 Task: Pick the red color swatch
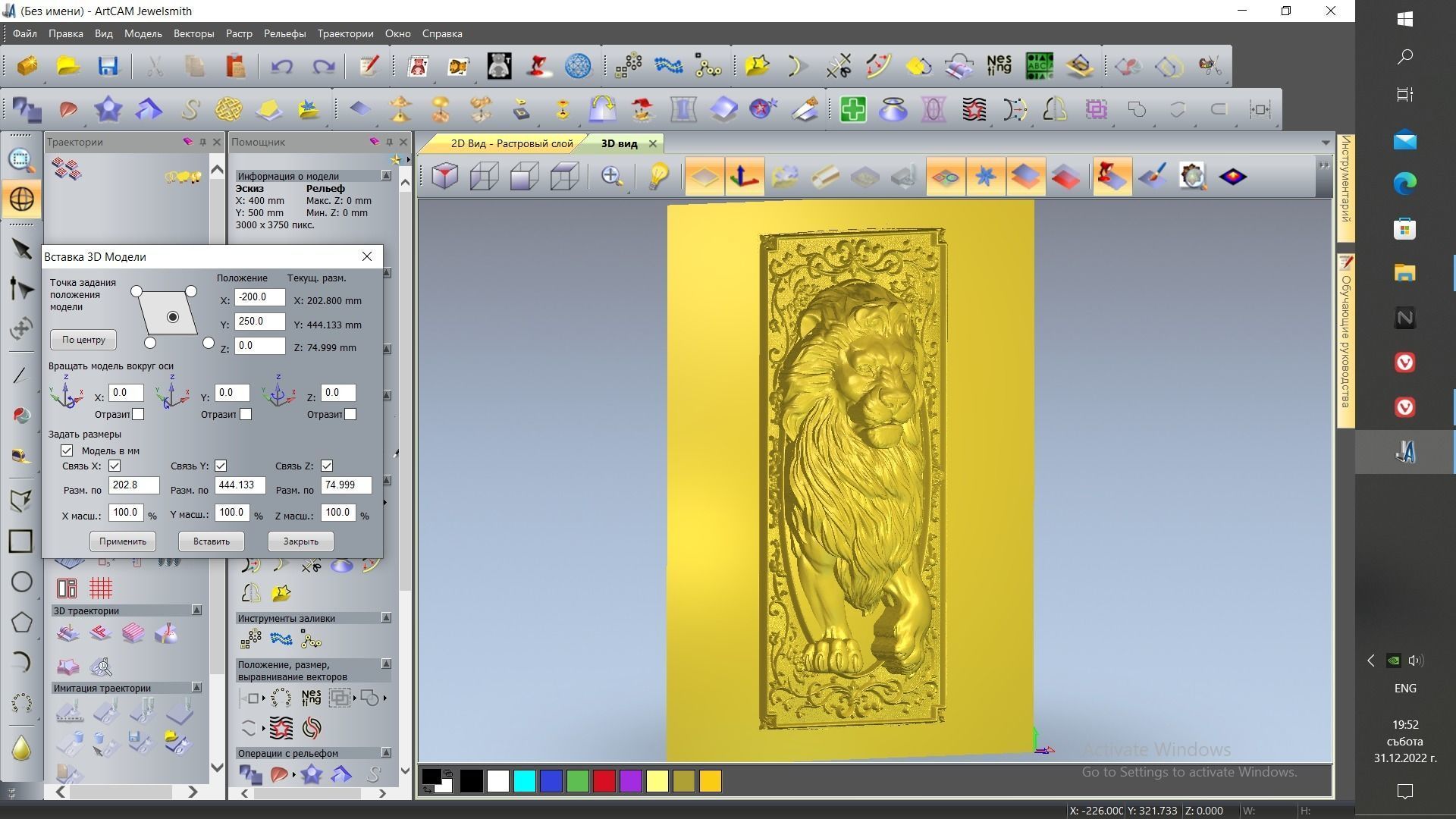pyautogui.click(x=604, y=781)
